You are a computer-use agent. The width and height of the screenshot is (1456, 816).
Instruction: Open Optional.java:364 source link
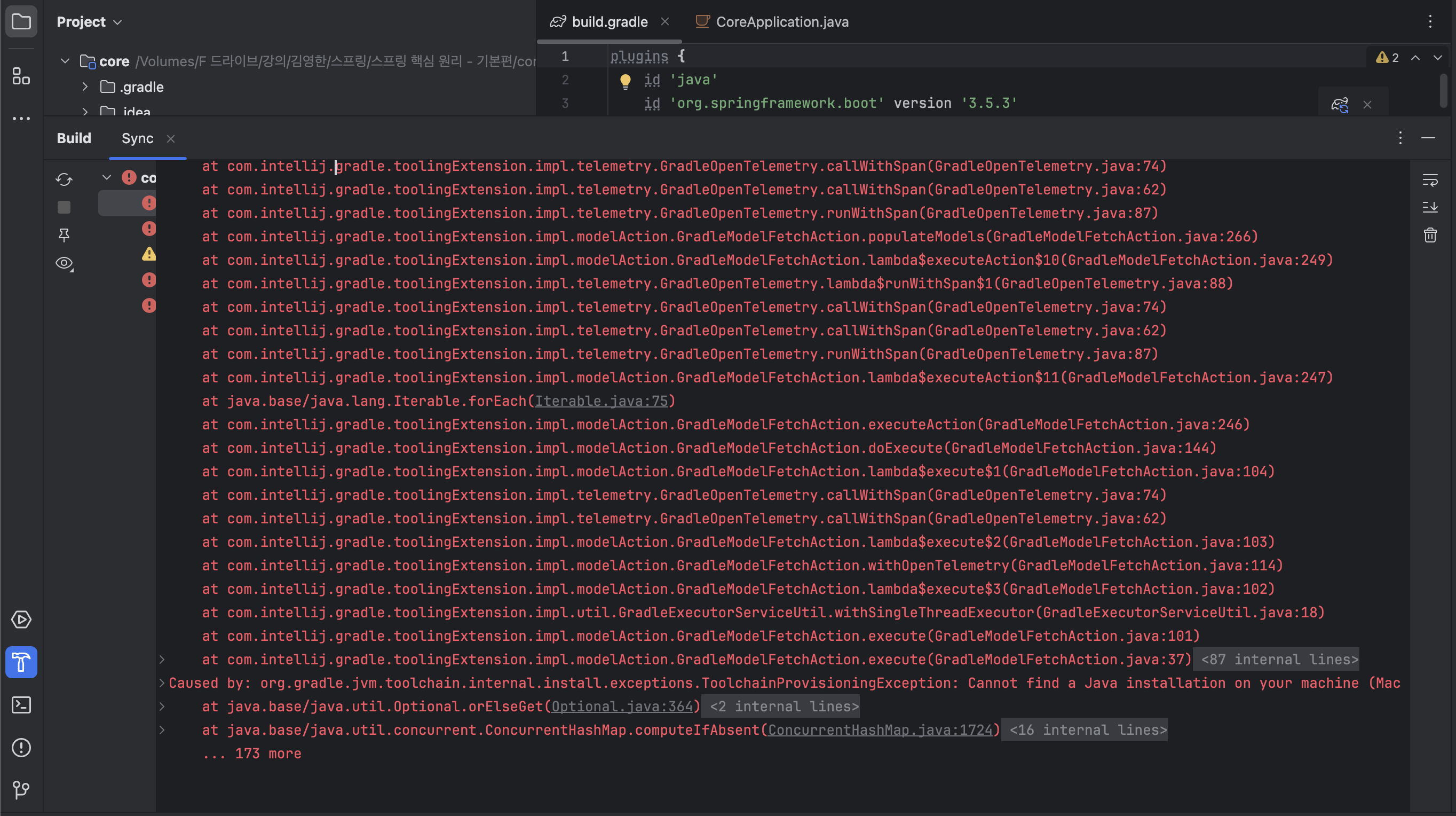(622, 707)
